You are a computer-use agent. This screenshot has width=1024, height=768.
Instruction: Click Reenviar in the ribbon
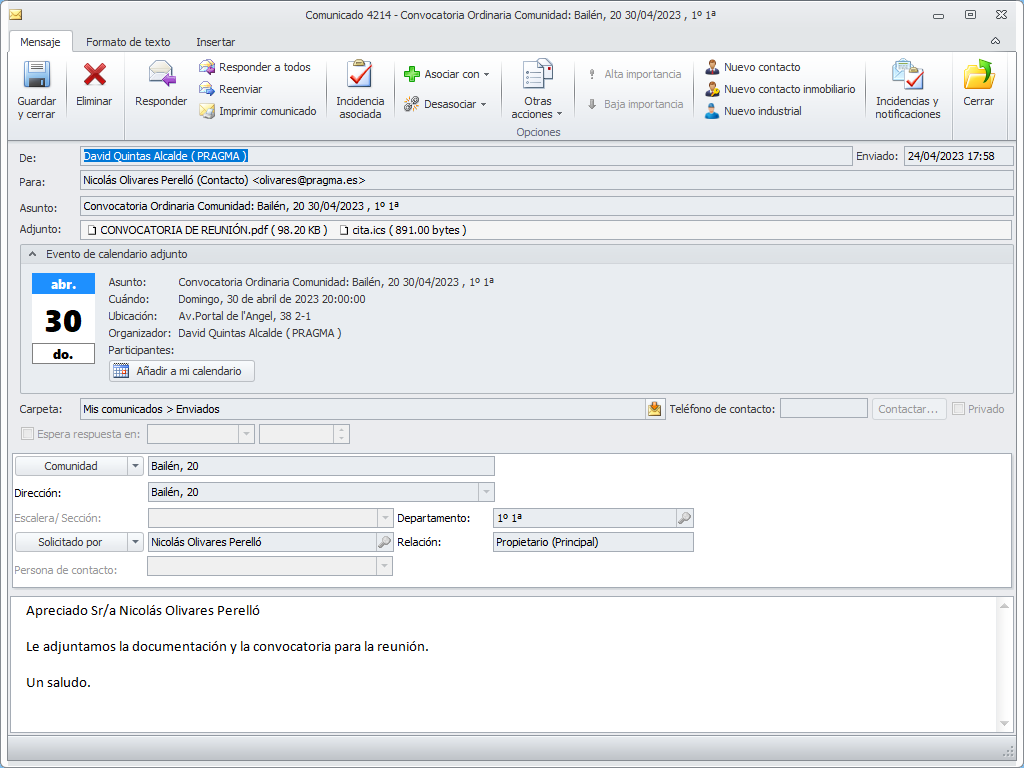click(x=231, y=89)
